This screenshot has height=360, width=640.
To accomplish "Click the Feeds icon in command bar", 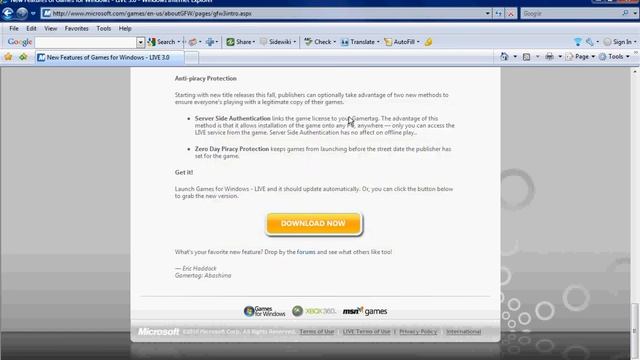I will click(527, 57).
